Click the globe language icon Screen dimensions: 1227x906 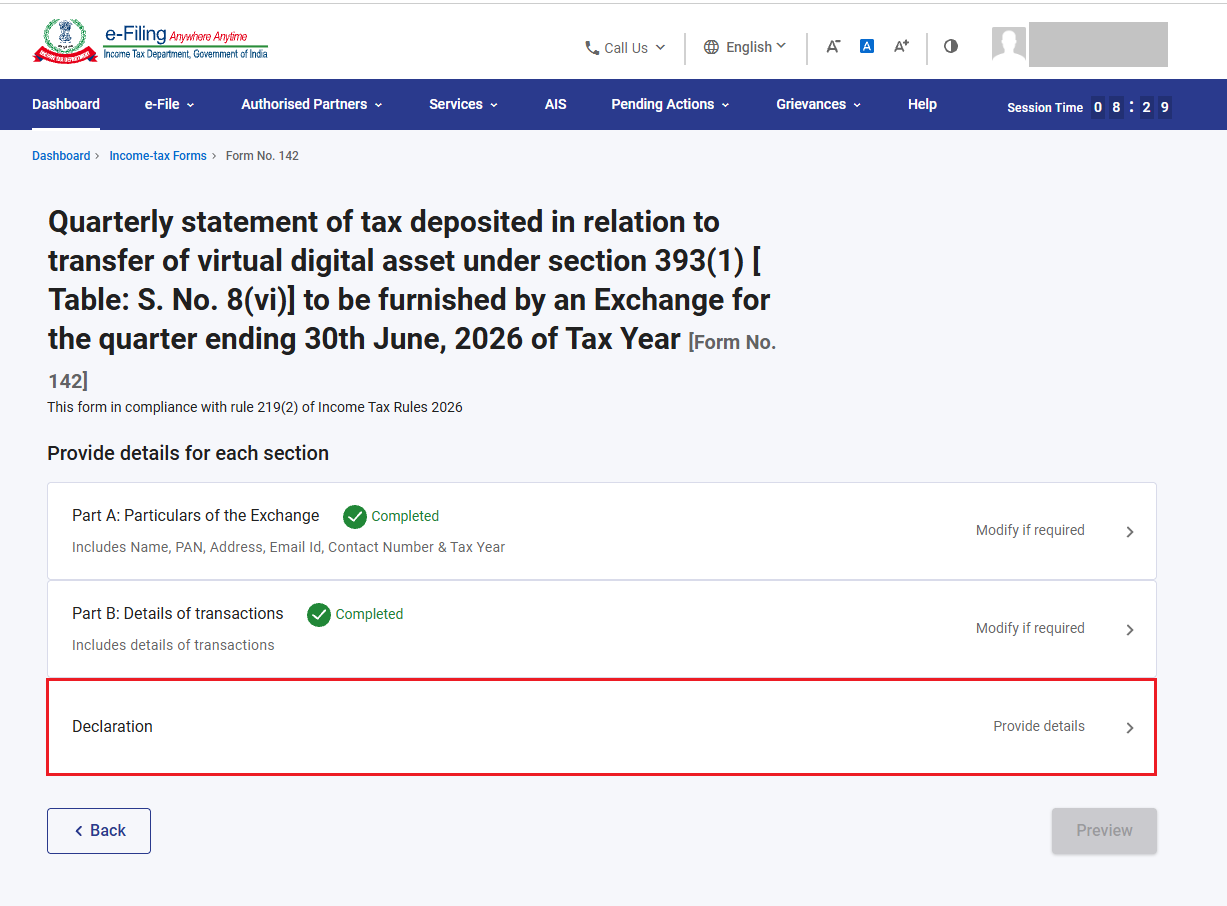click(711, 47)
